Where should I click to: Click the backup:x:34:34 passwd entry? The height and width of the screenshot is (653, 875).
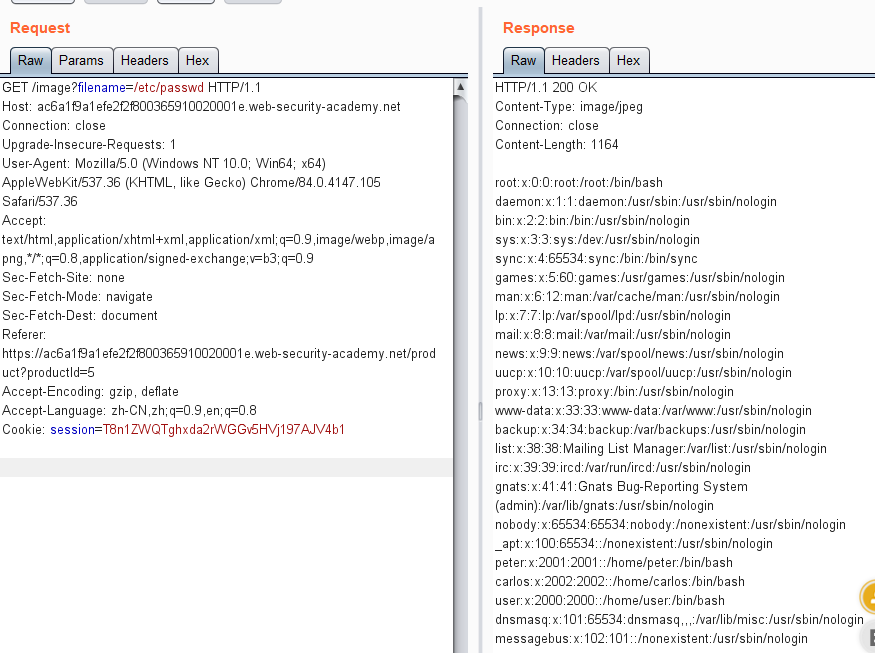(x=650, y=429)
